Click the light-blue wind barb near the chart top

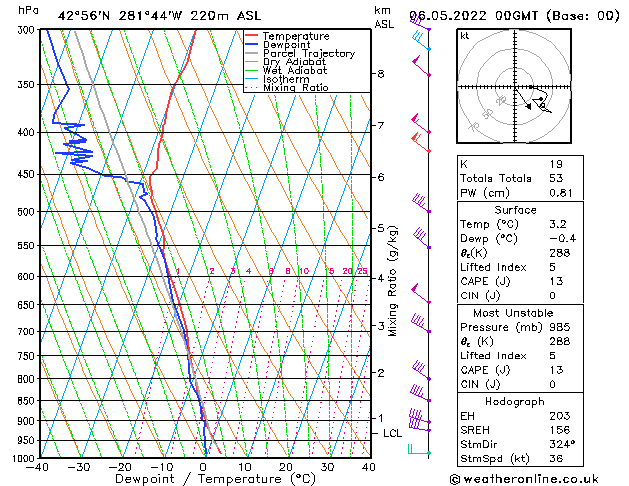[x=422, y=41]
